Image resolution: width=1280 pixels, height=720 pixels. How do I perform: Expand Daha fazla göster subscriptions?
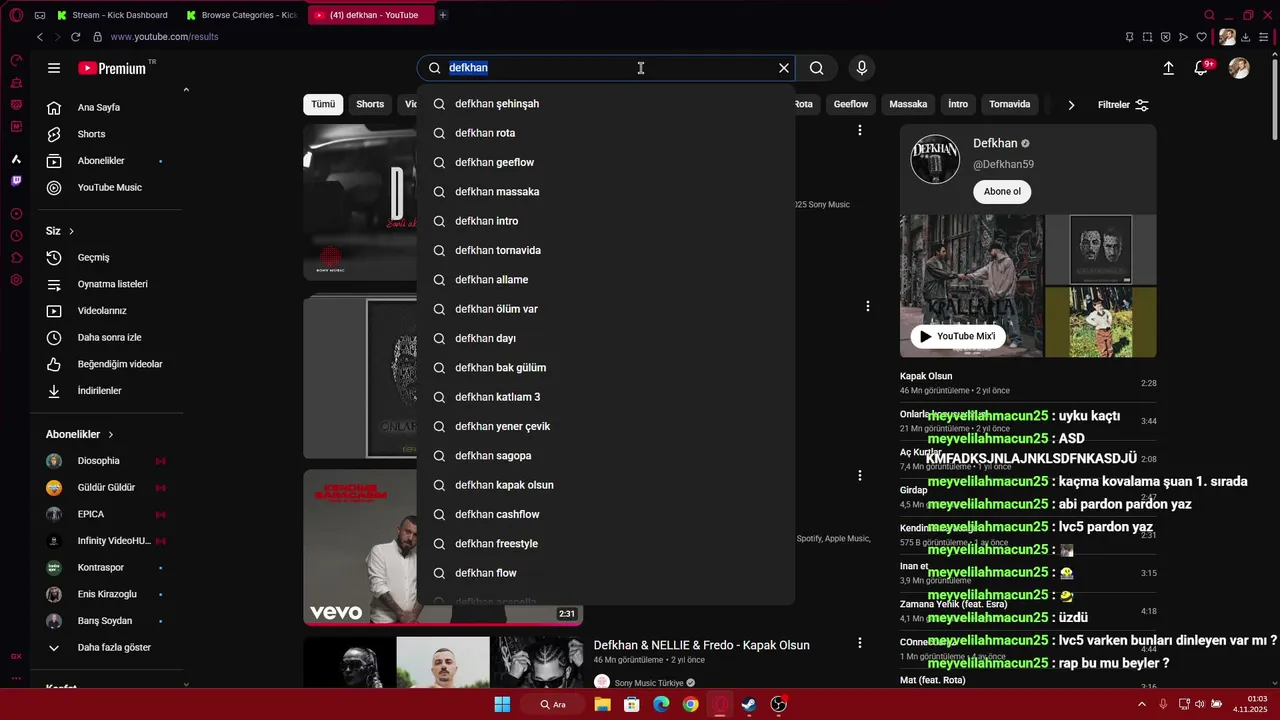pyautogui.click(x=100, y=648)
